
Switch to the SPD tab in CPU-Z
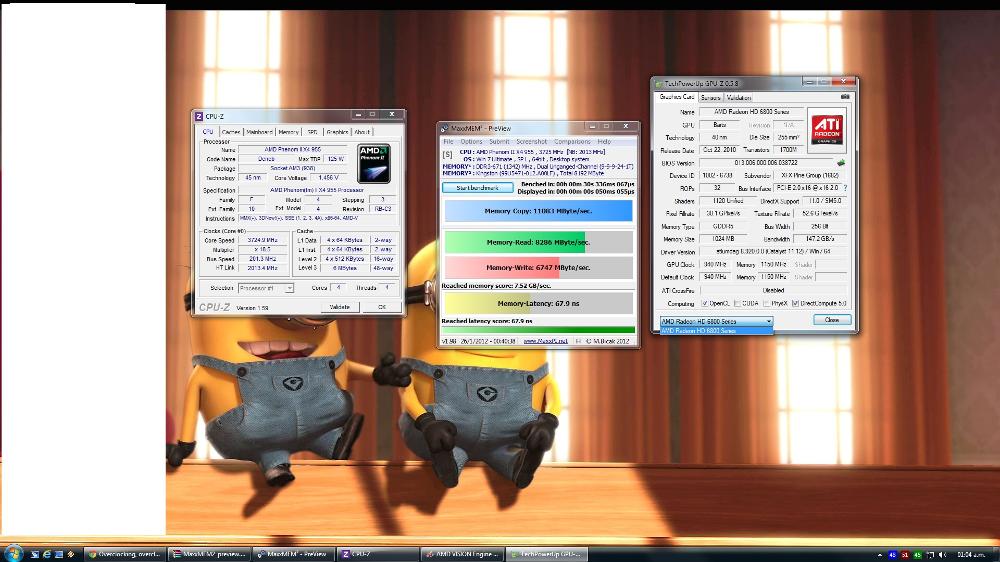[312, 132]
